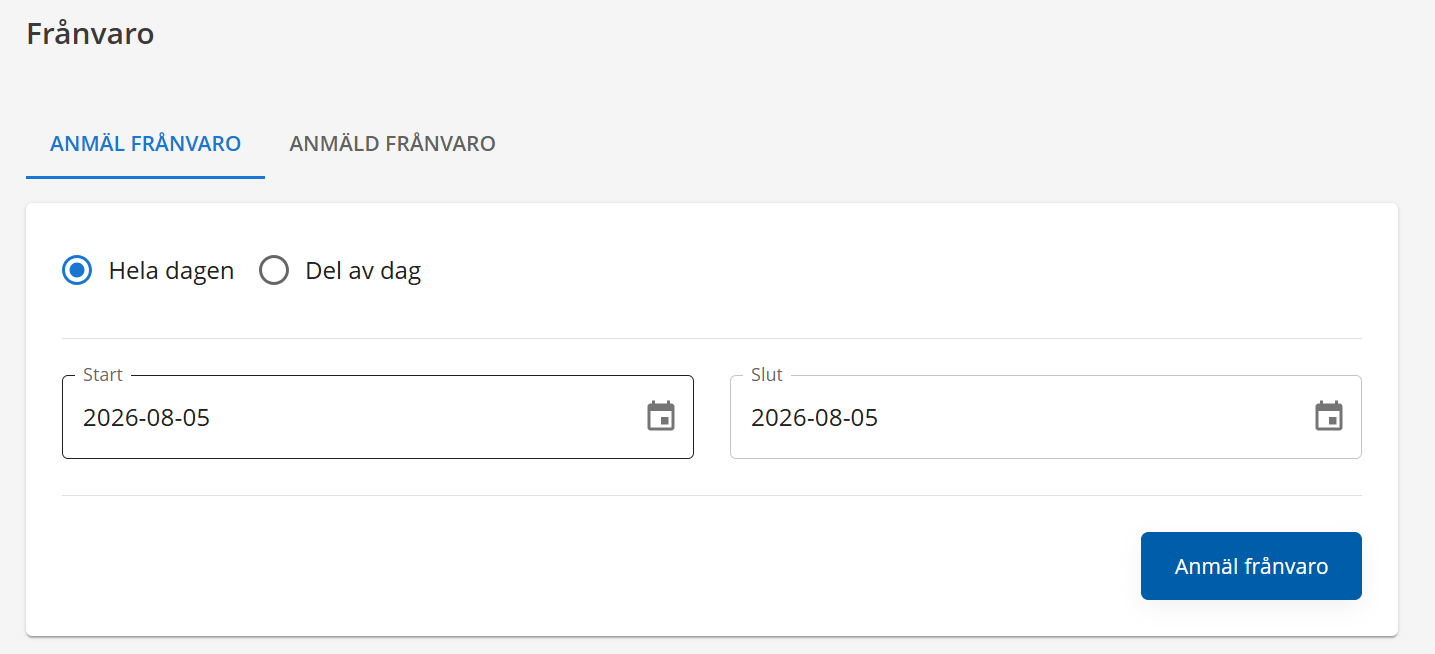Open the Anmäl frånvaro tab
This screenshot has width=1435, height=654.
click(145, 144)
